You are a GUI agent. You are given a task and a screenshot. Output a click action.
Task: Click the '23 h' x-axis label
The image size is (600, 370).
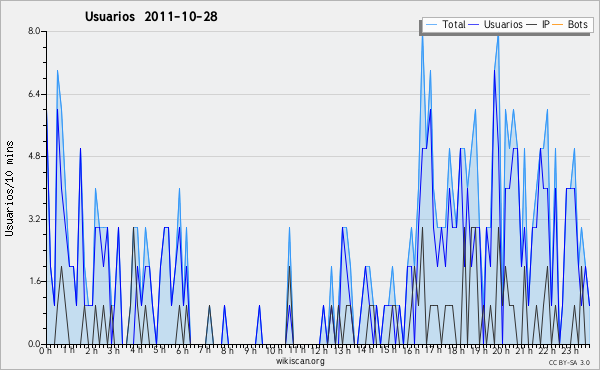coord(570,350)
